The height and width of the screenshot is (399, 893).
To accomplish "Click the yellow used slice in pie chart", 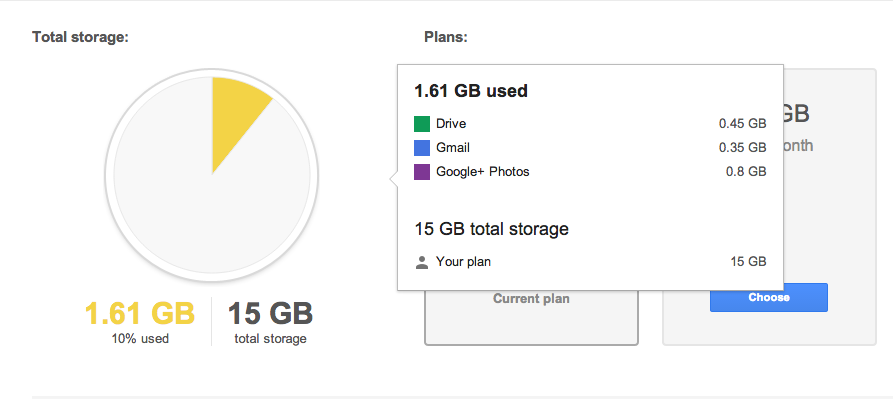I will click(x=236, y=114).
